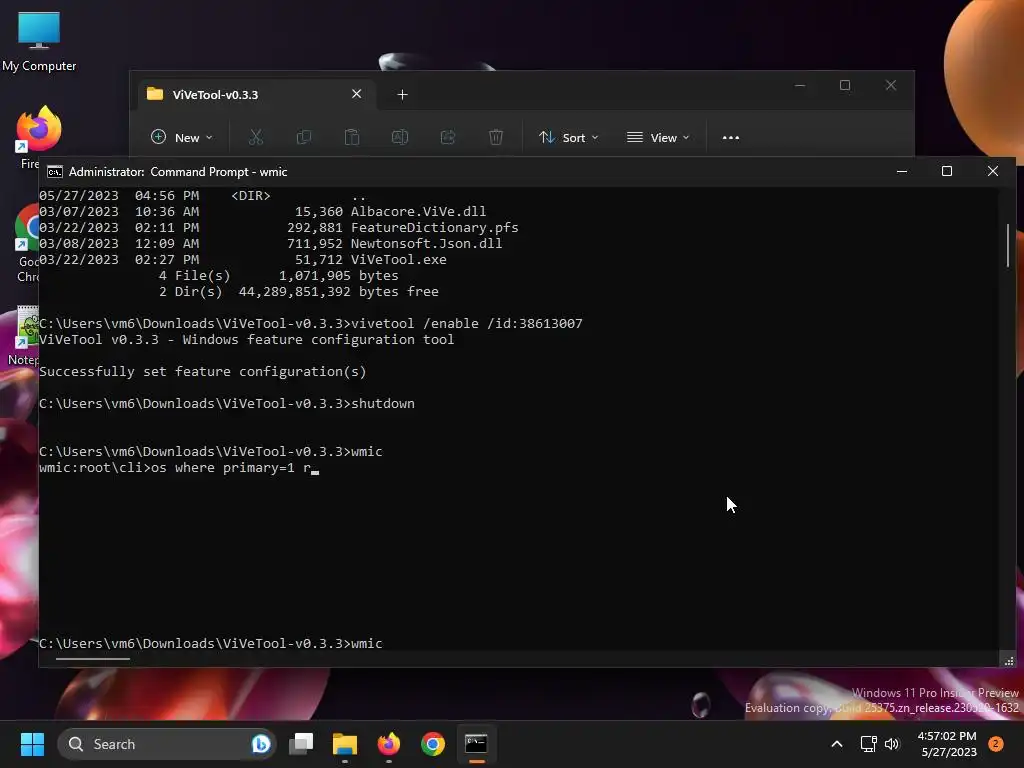This screenshot has width=1024, height=768.
Task: Click the taskbar Search box
Action: click(167, 744)
